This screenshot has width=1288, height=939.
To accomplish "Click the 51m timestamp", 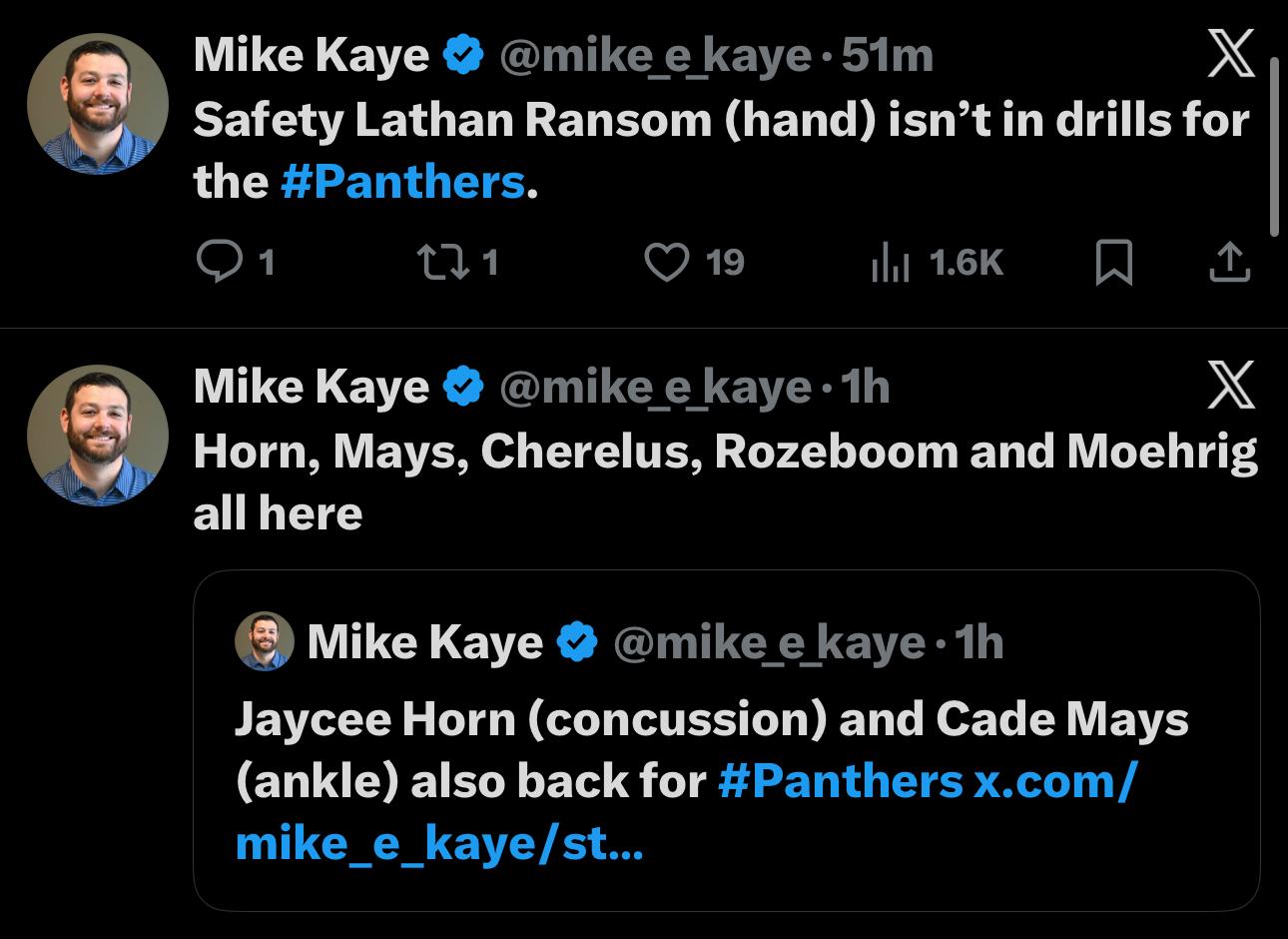I will [888, 55].
